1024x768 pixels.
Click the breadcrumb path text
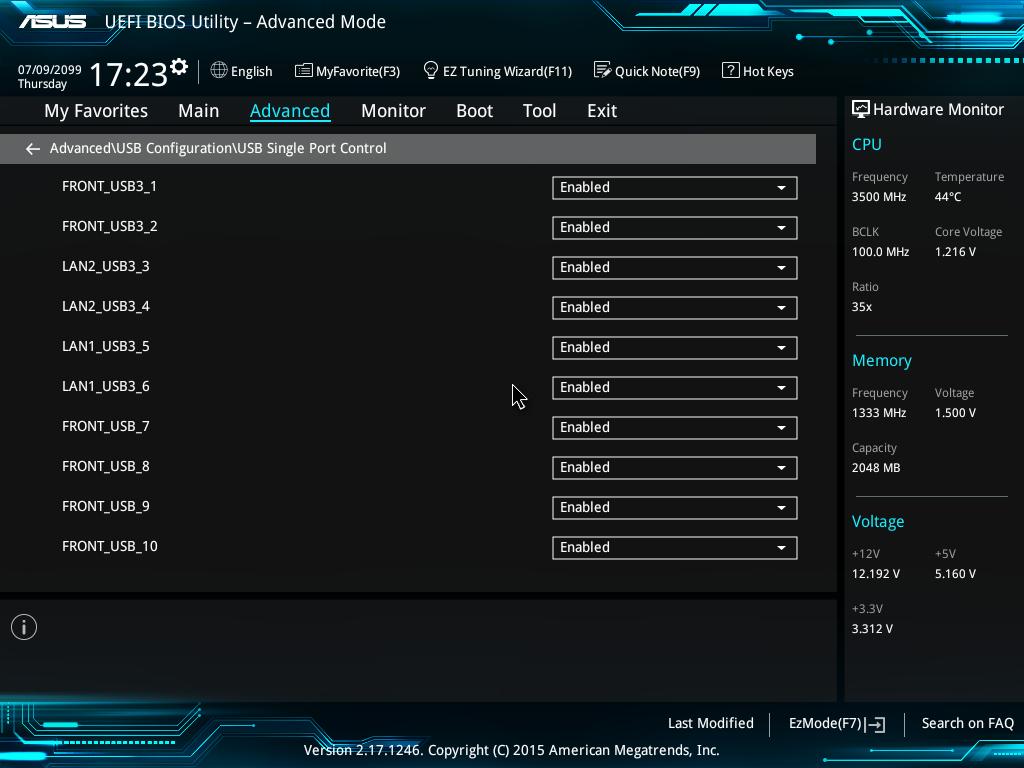point(218,148)
